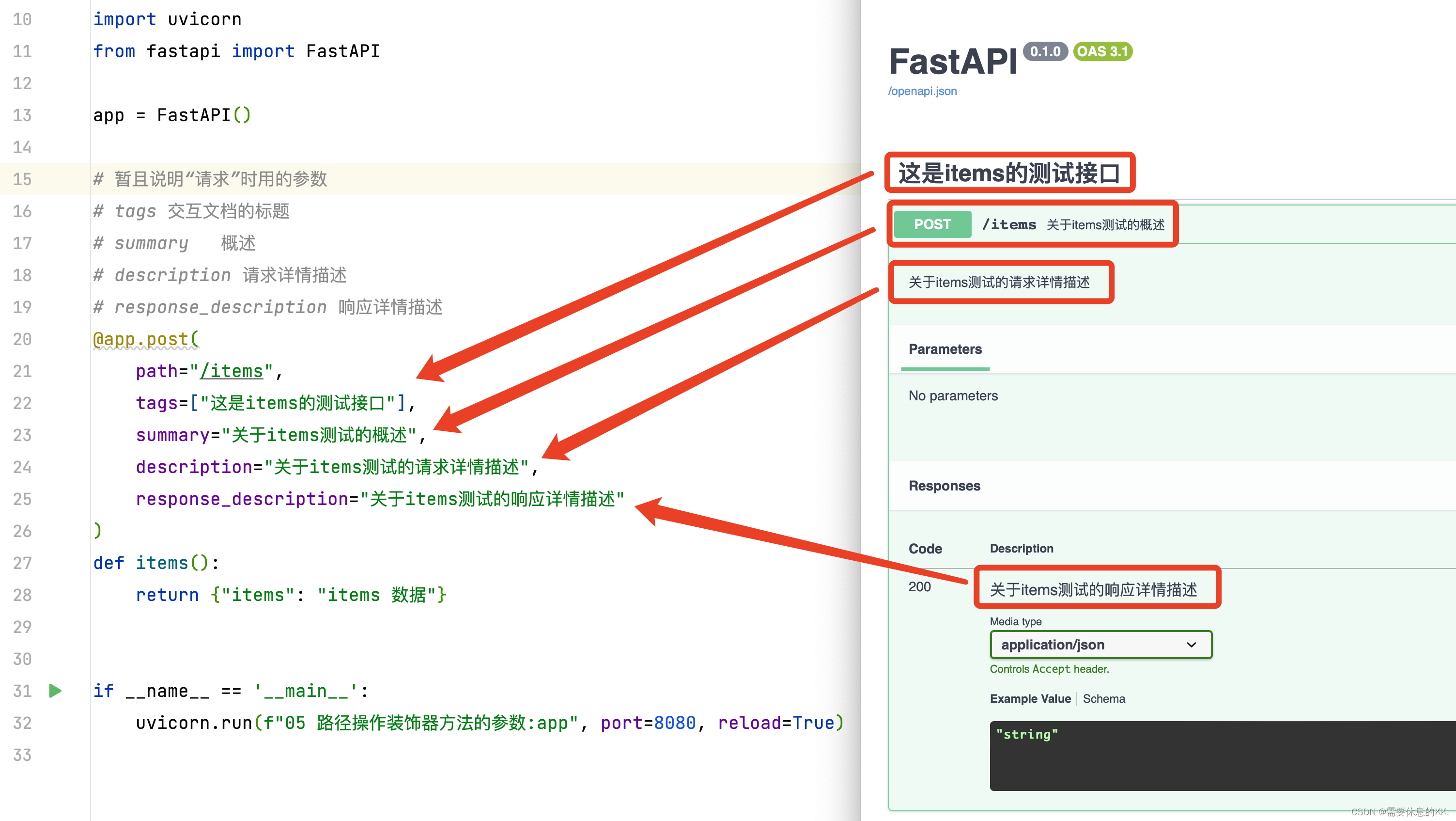Click the 关于items测试的概述 summary text

pyautogui.click(x=1105, y=225)
